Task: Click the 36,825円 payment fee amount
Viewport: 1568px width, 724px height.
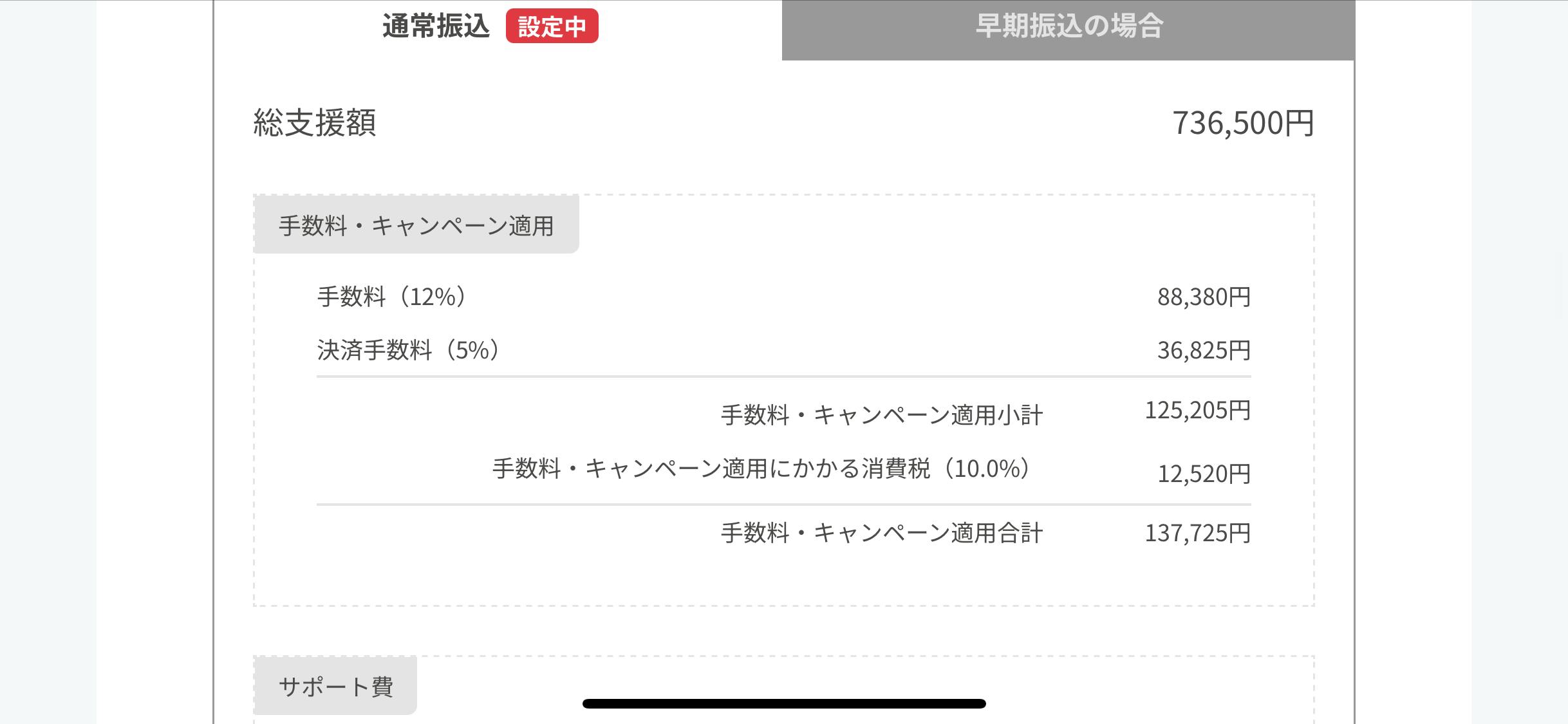Action: point(1204,350)
